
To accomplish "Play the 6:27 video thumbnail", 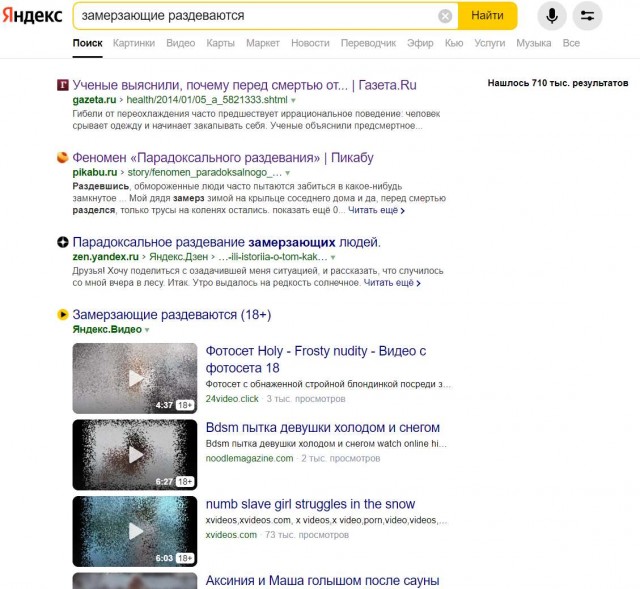I will (135, 455).
